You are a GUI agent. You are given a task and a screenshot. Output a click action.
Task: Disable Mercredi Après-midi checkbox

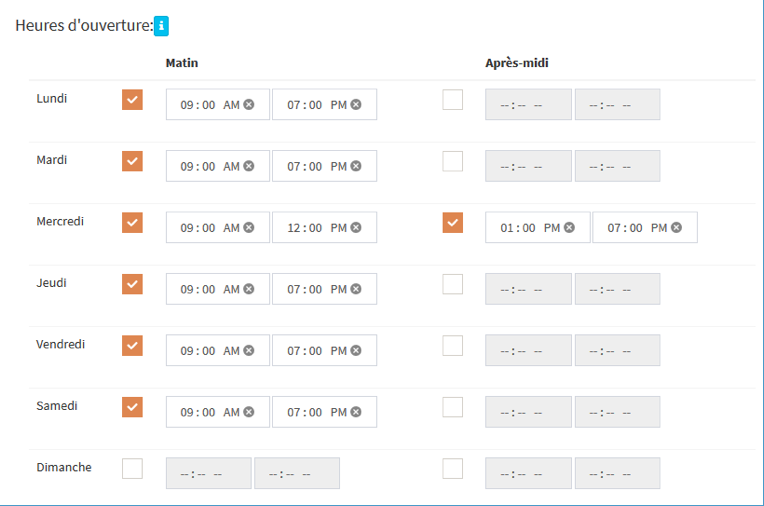[453, 222]
